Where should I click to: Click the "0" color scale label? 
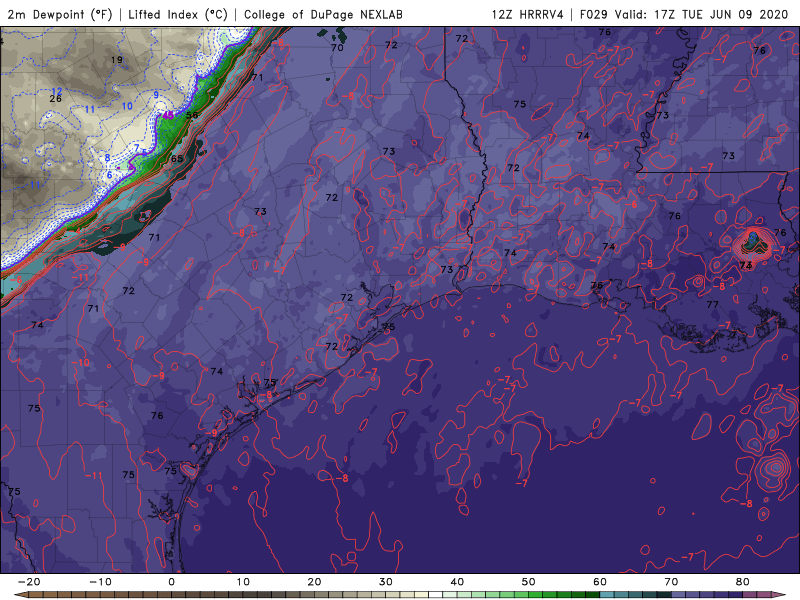[x=171, y=582]
